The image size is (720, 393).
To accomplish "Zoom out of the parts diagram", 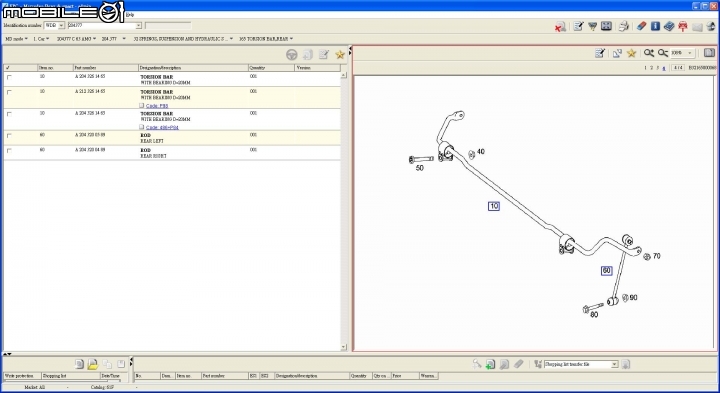I will (662, 53).
